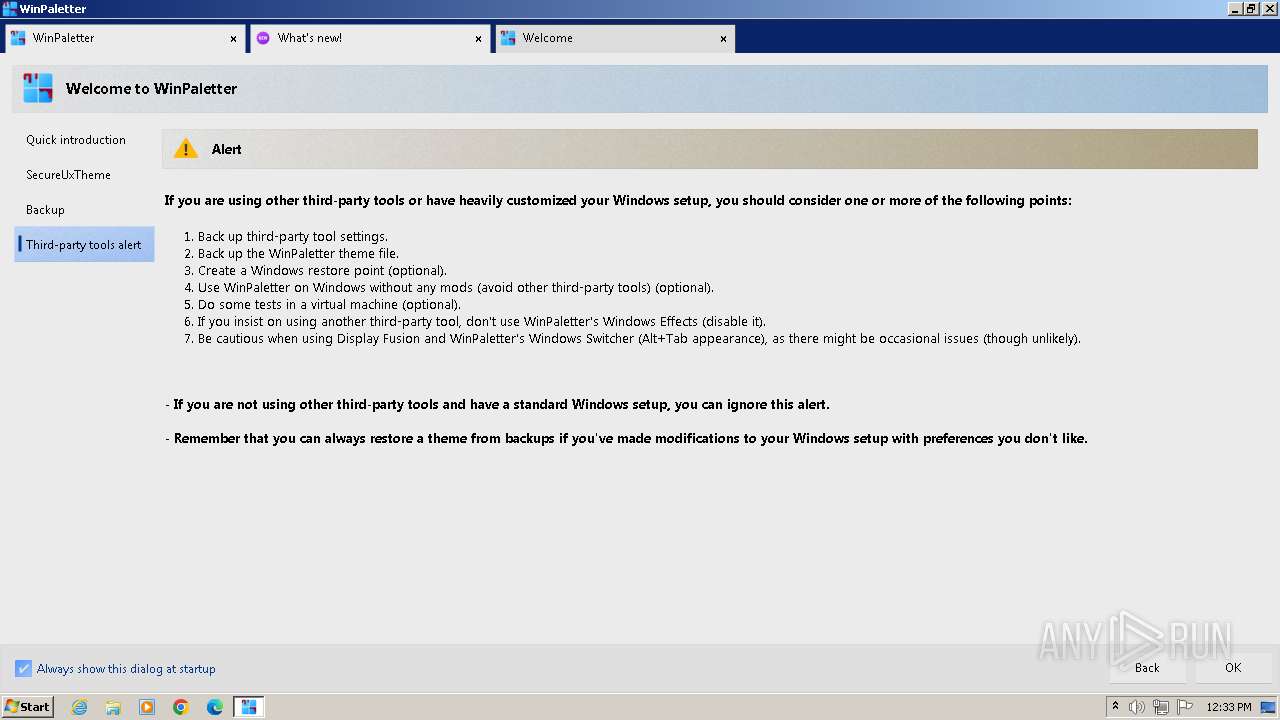This screenshot has height=720, width=1280.
Task: Launch Google Chrome from taskbar
Action: coord(181,707)
